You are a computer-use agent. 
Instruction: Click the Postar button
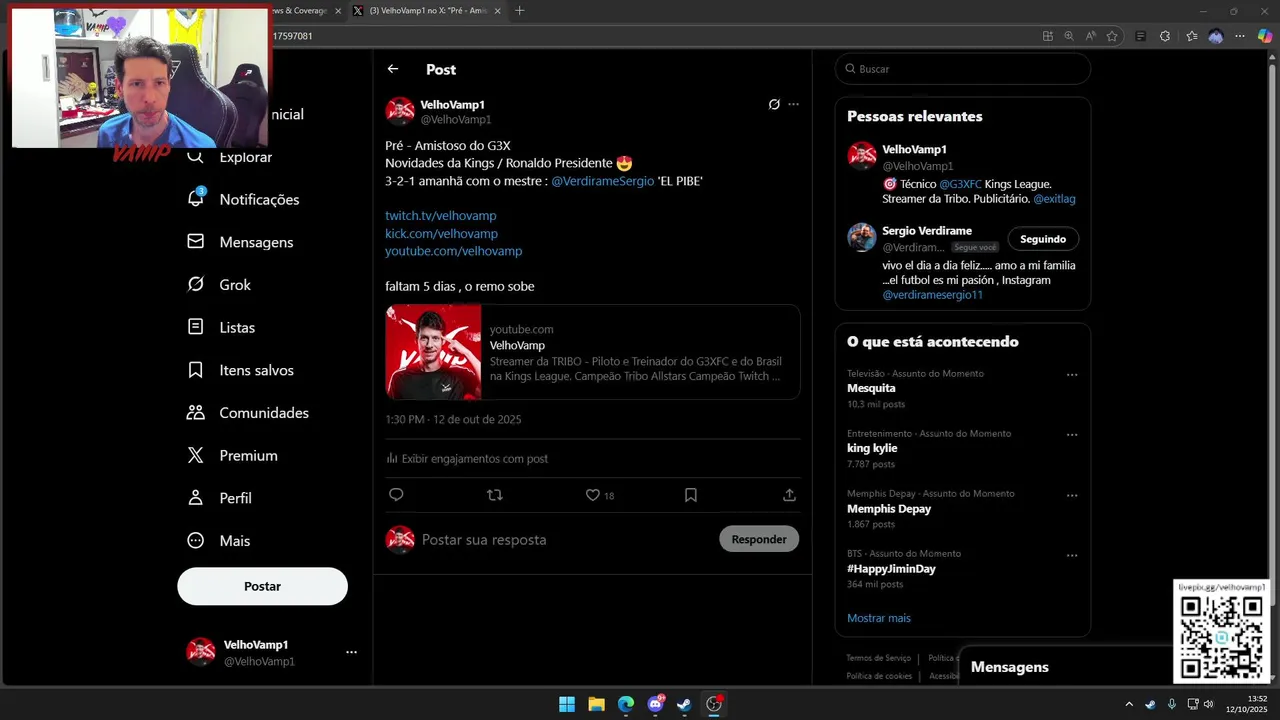click(262, 586)
